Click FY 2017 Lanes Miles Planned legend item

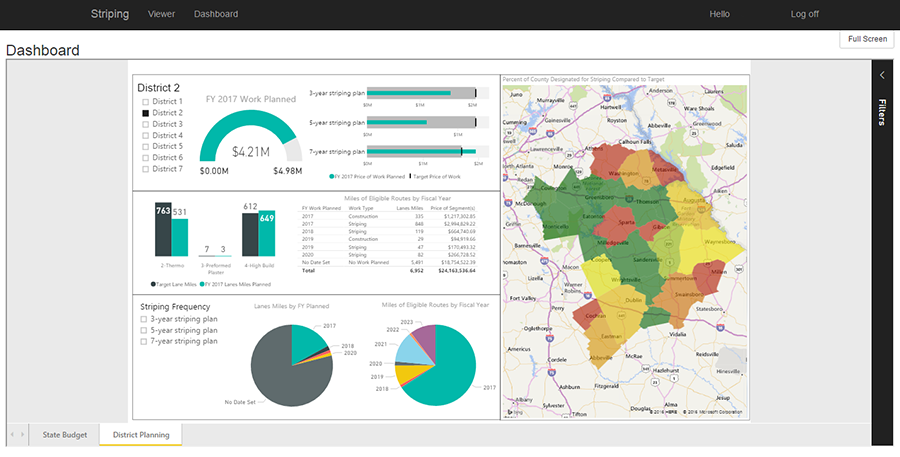pos(235,284)
